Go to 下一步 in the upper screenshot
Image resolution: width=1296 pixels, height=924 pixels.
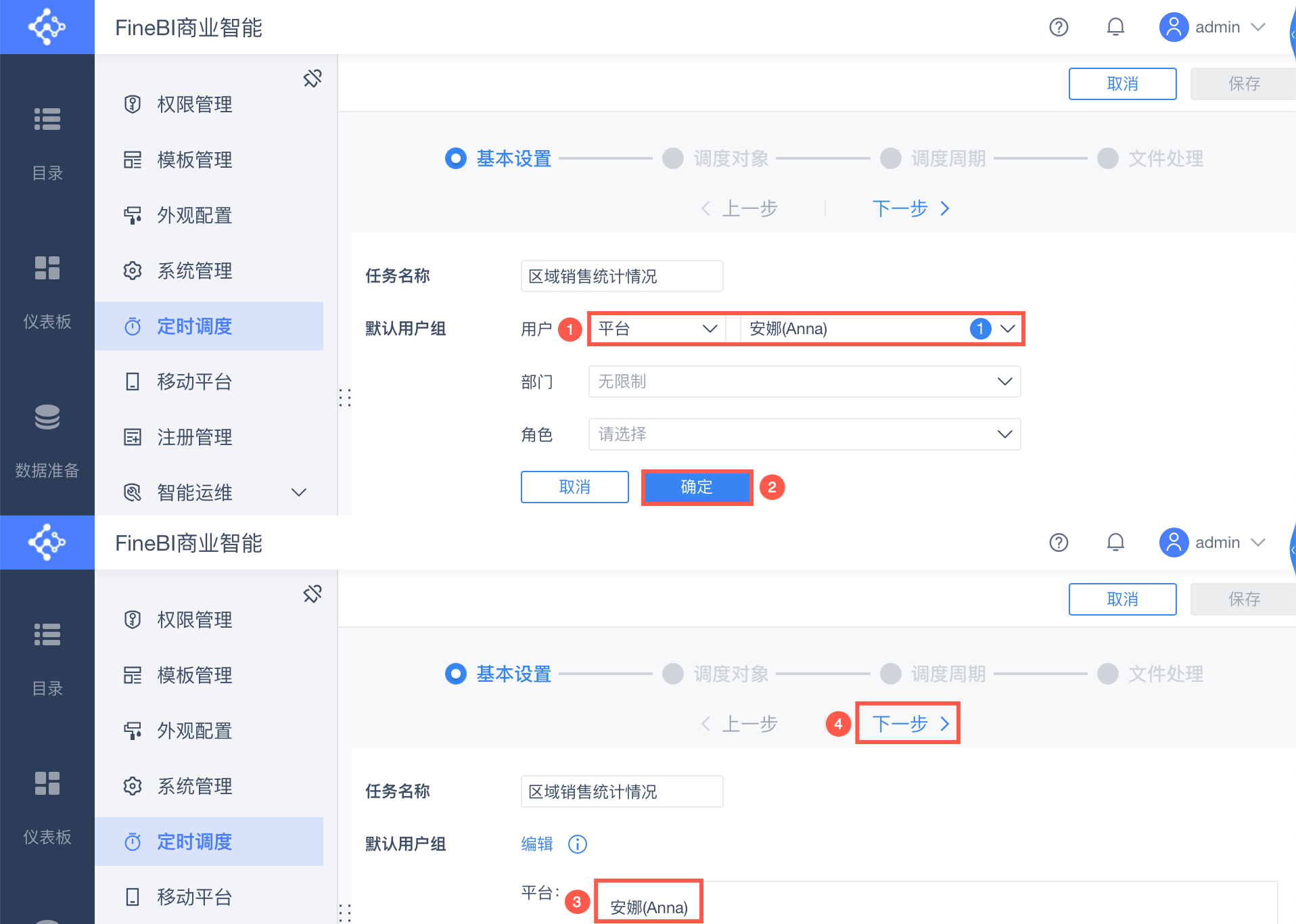[x=911, y=208]
